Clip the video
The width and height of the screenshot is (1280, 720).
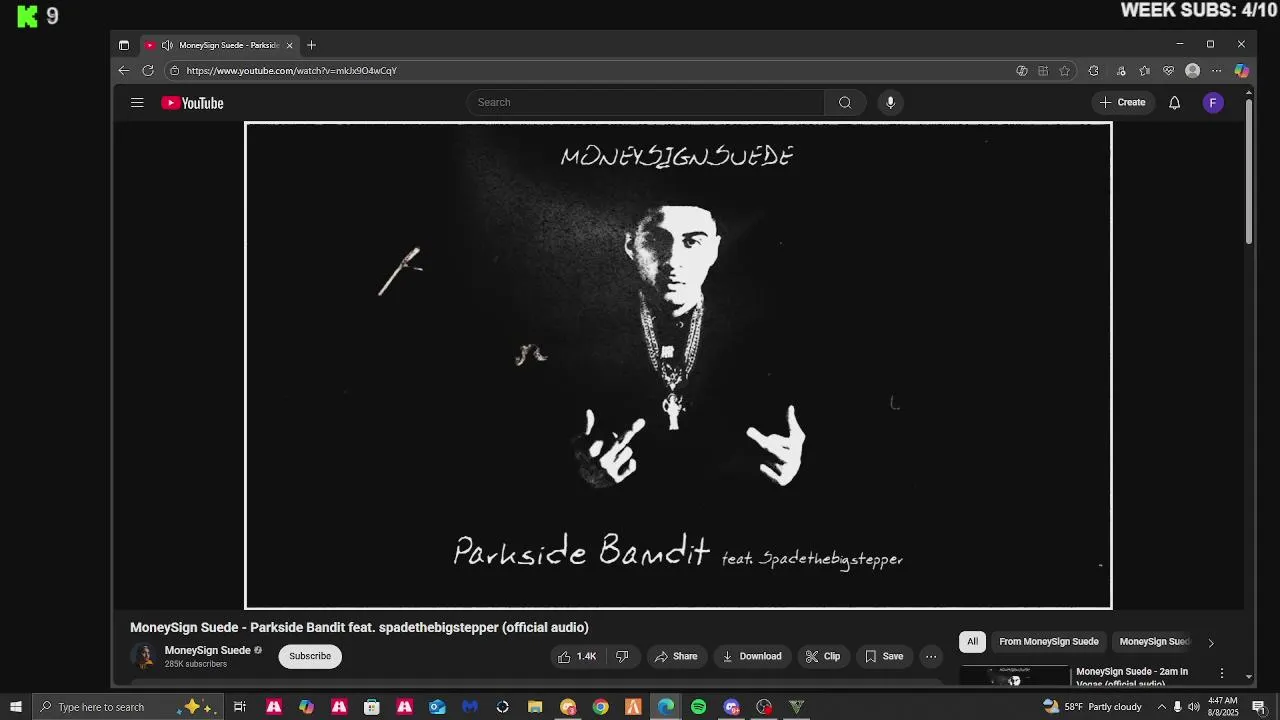[823, 656]
